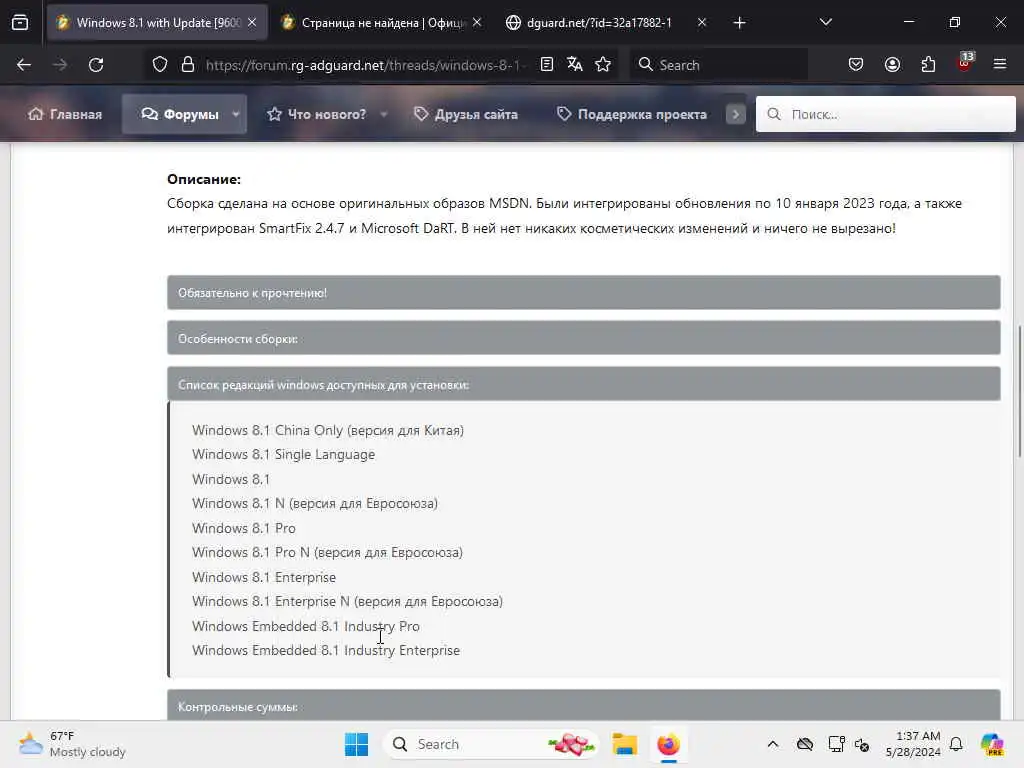The width and height of the screenshot is (1024, 768).
Task: Open network status tray icon
Action: (837, 744)
